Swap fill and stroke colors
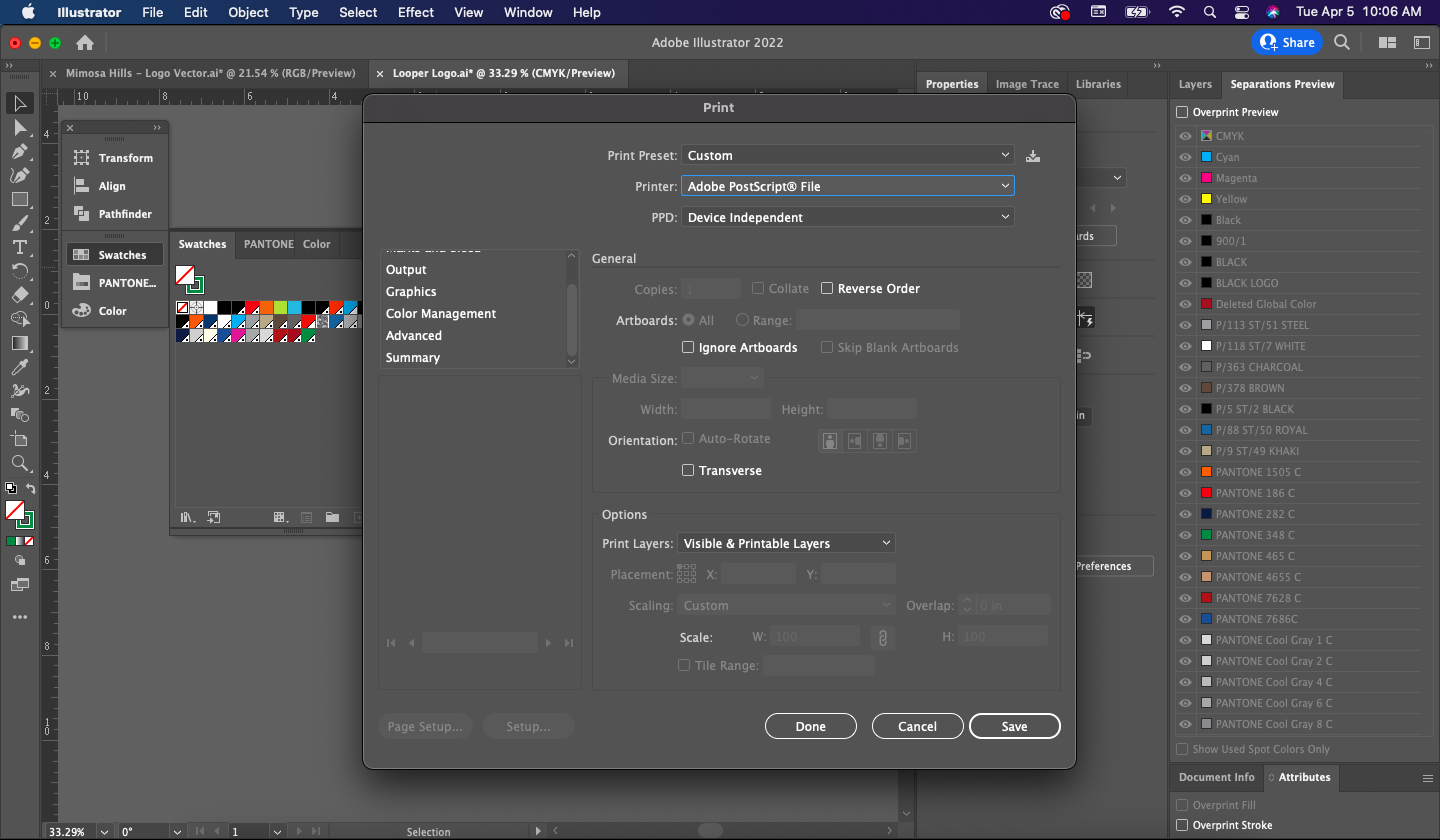The width and height of the screenshot is (1440, 840). point(31,489)
